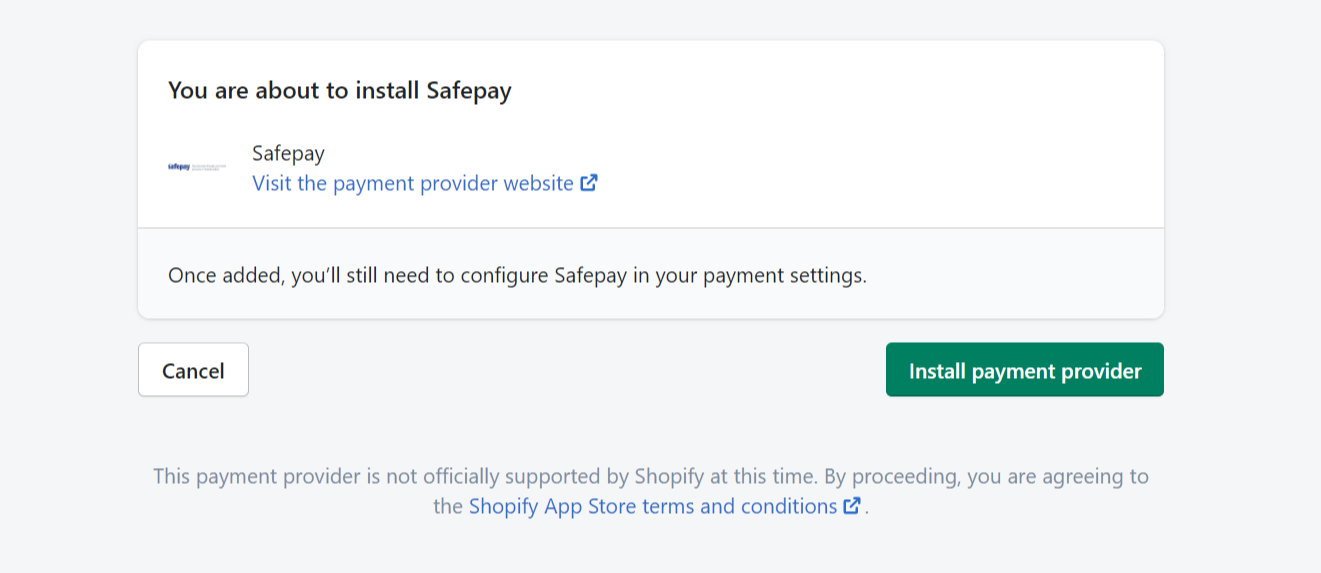Click the Install payment provider button

click(x=1025, y=370)
